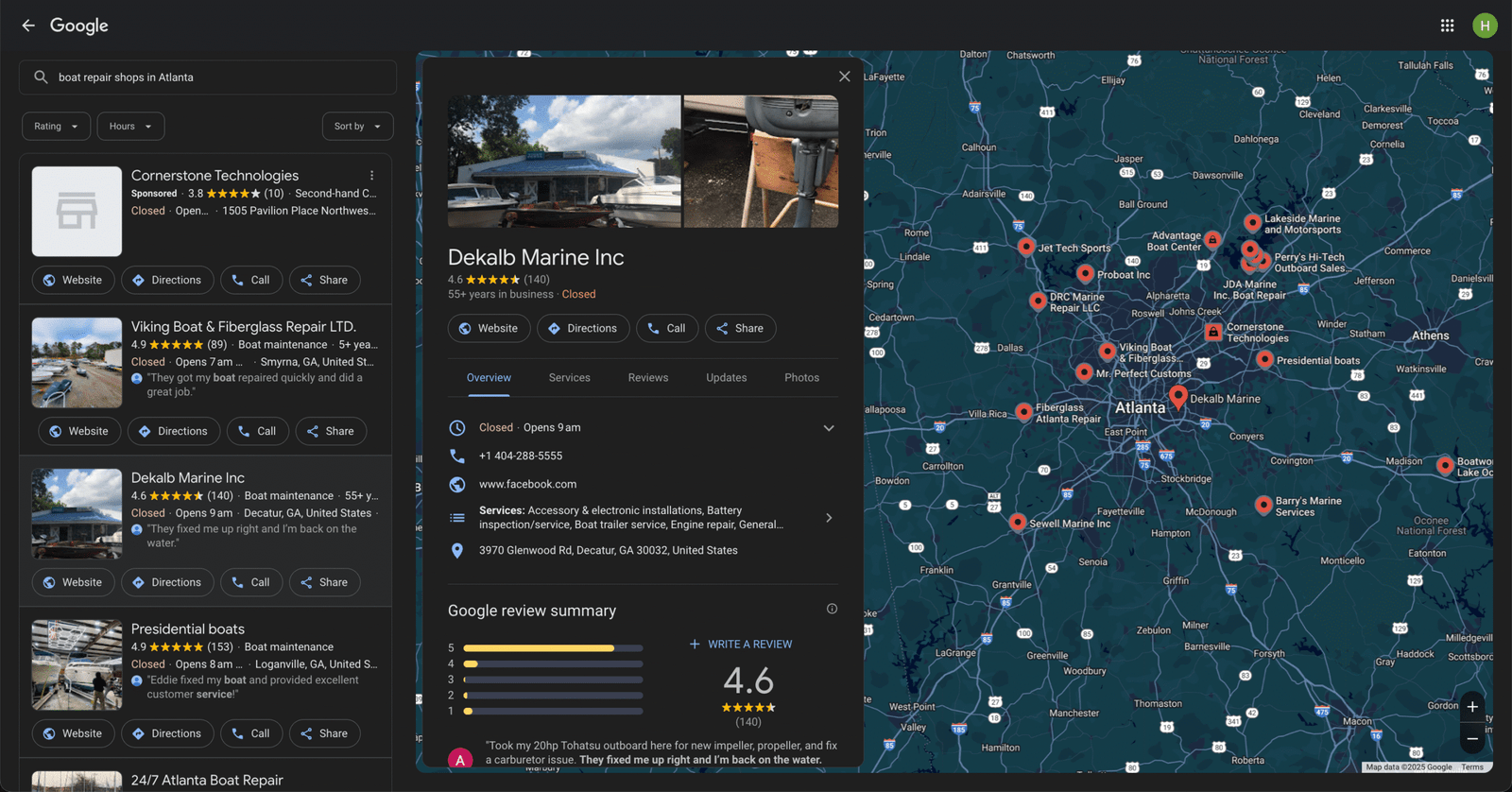Image resolution: width=1512 pixels, height=792 pixels.
Task: Switch to the Services tab
Action: (570, 378)
